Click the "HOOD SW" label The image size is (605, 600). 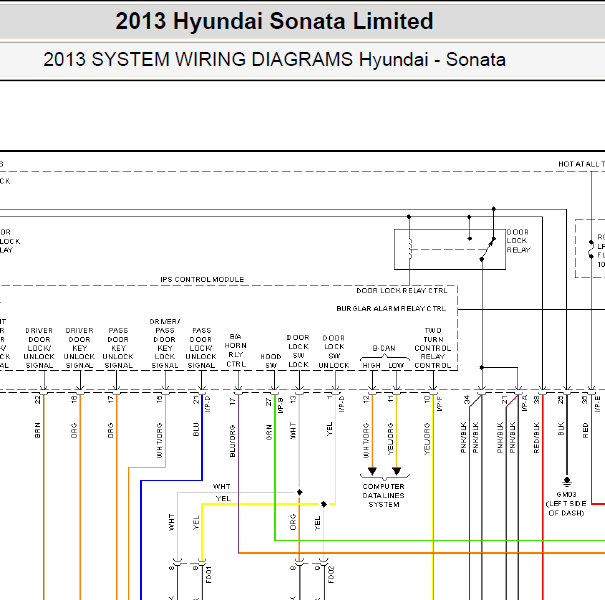coord(271,361)
